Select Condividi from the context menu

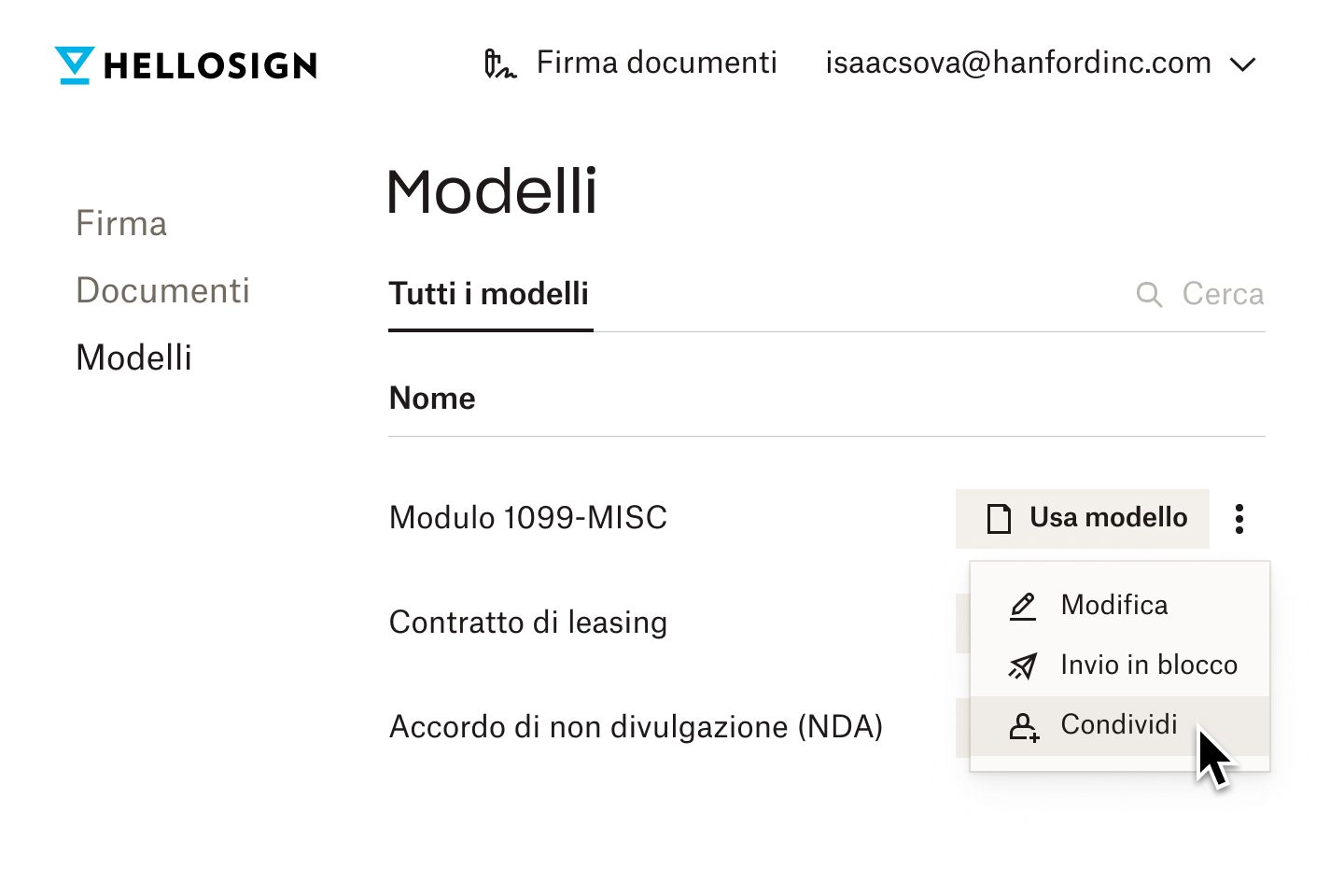pos(1119,724)
